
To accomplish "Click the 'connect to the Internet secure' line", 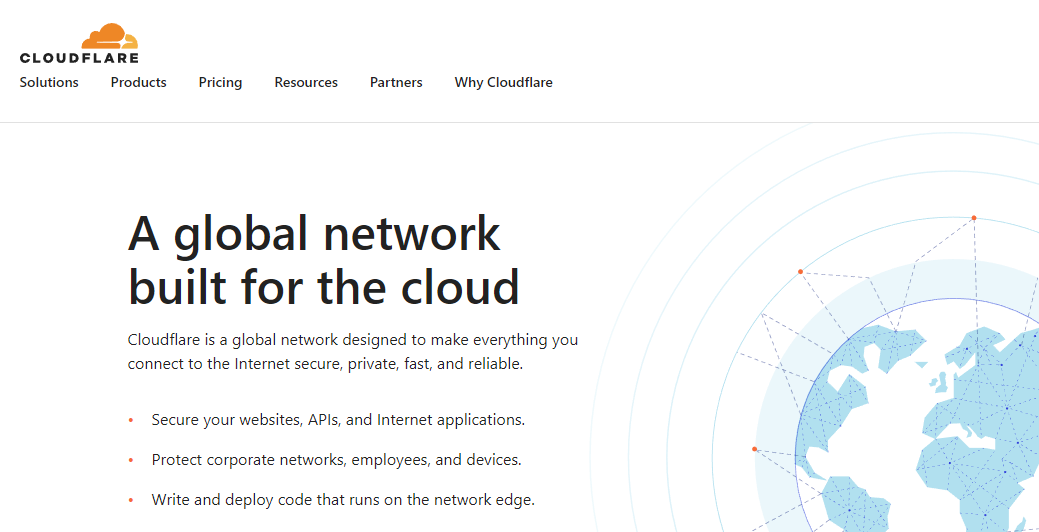I will pyautogui.click(x=325, y=364).
